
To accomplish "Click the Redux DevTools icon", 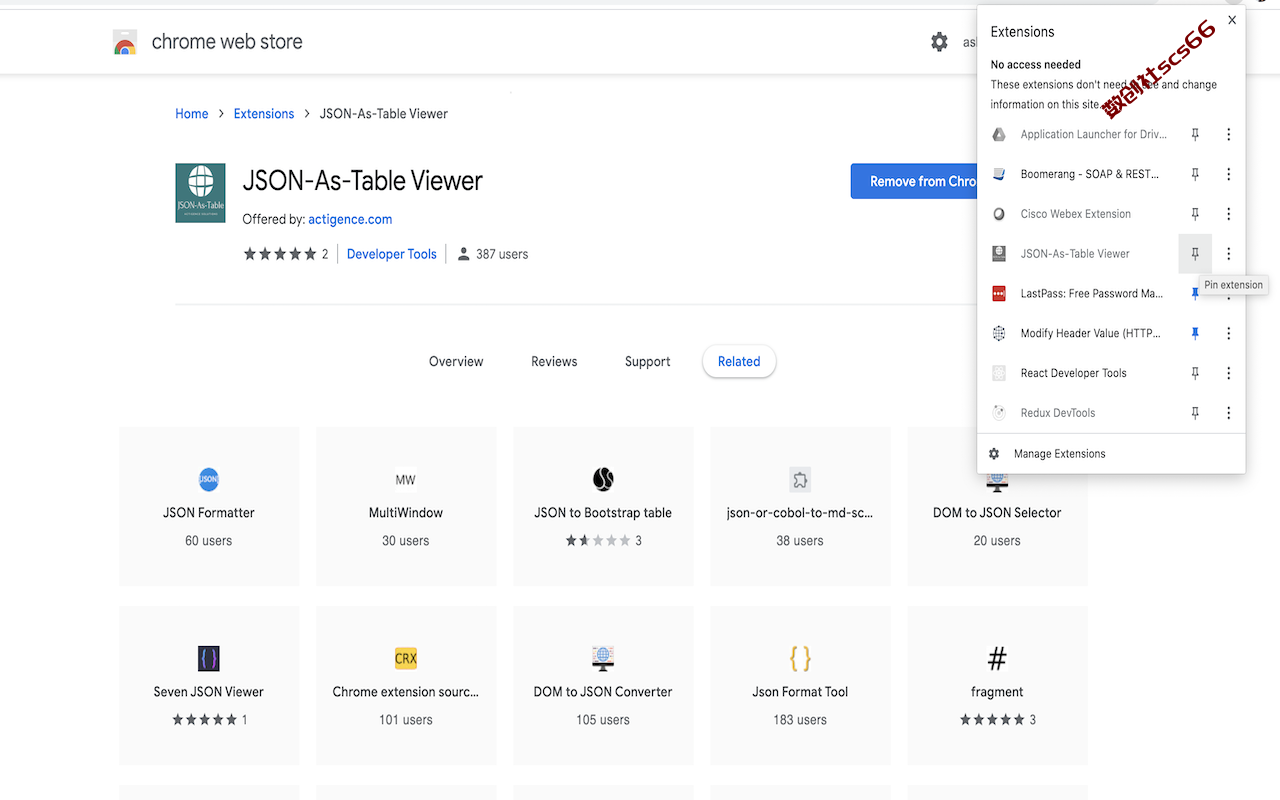I will 998,413.
